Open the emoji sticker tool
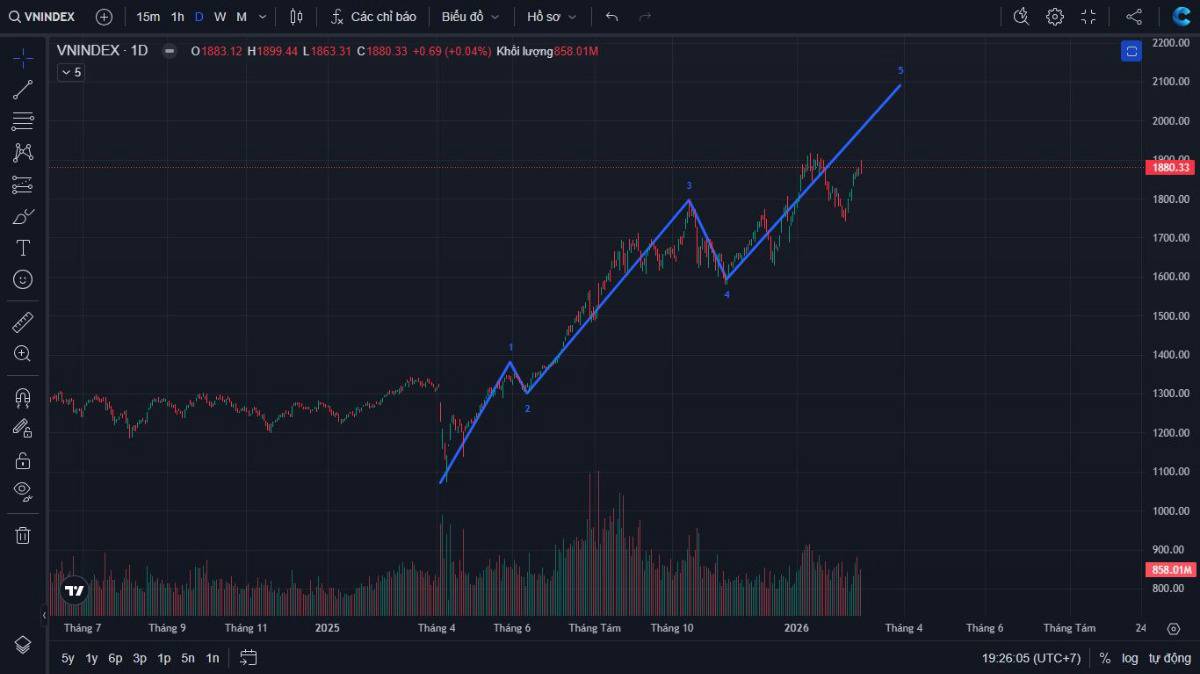The height and width of the screenshot is (674, 1200). click(22, 279)
